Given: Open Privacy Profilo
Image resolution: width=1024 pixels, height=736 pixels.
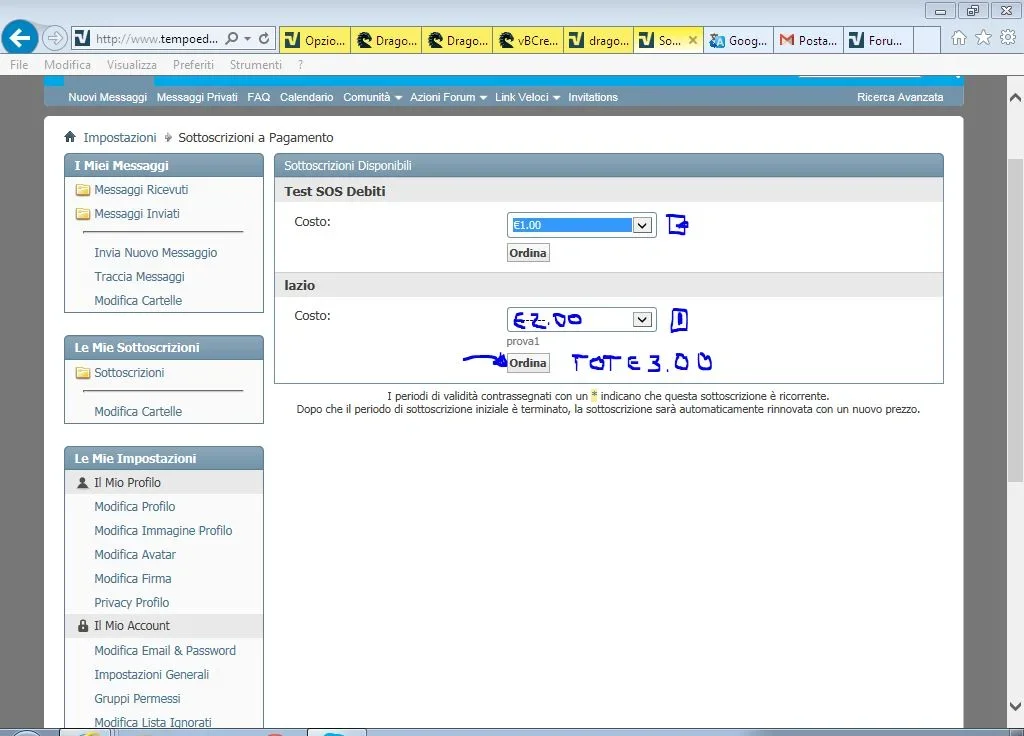Looking at the screenshot, I should [x=131, y=603].
